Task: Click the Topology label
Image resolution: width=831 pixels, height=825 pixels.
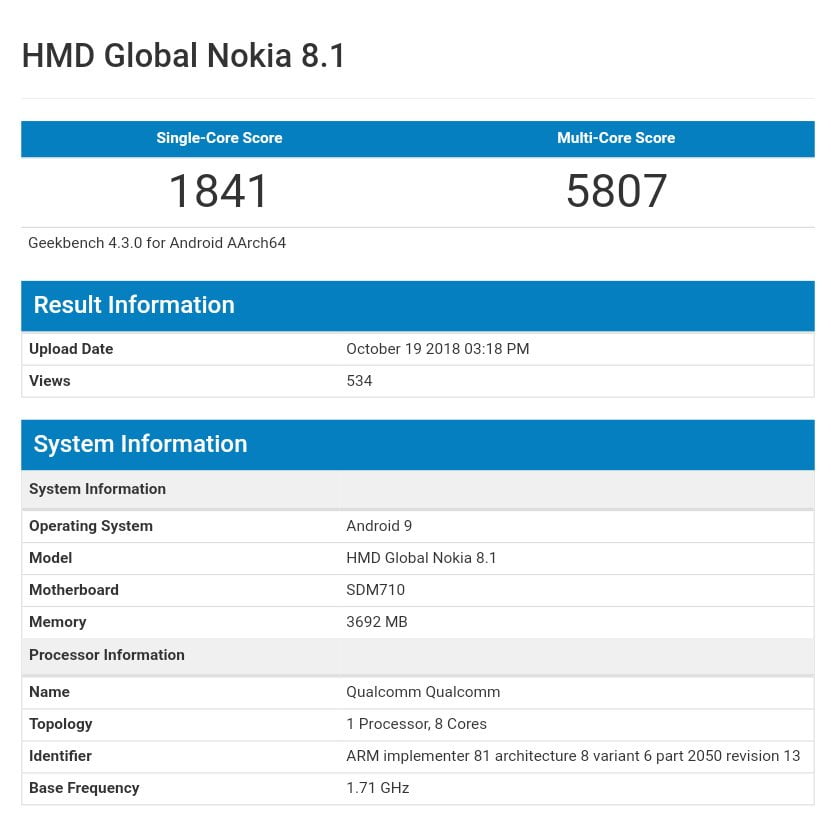Action: 60,724
